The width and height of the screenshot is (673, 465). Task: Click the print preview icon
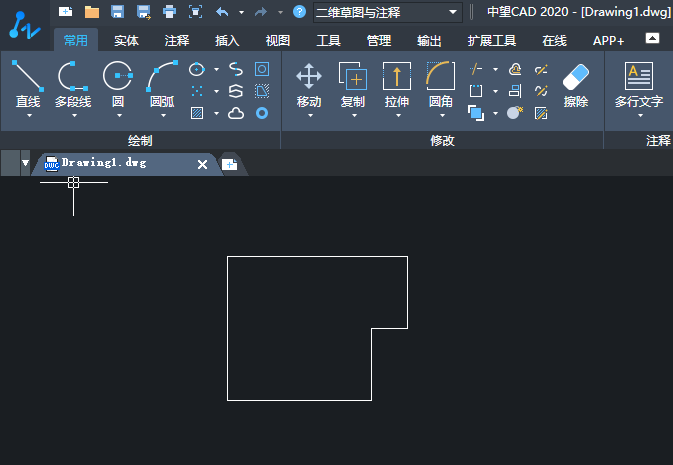pos(195,12)
